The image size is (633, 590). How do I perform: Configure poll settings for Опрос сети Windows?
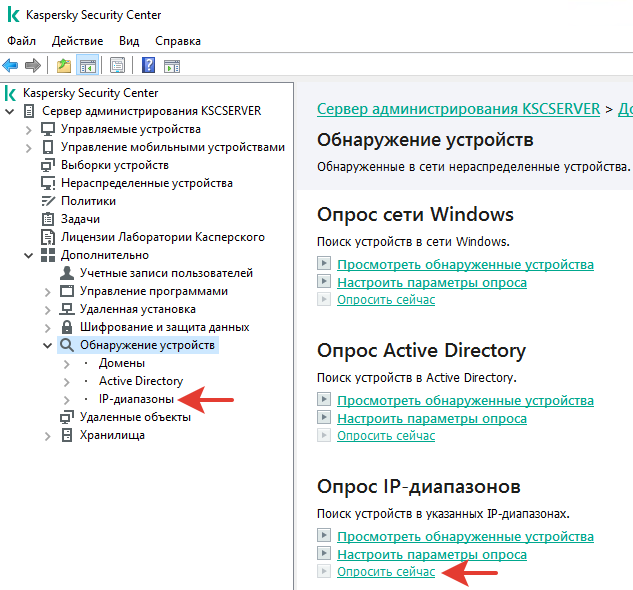(x=432, y=283)
